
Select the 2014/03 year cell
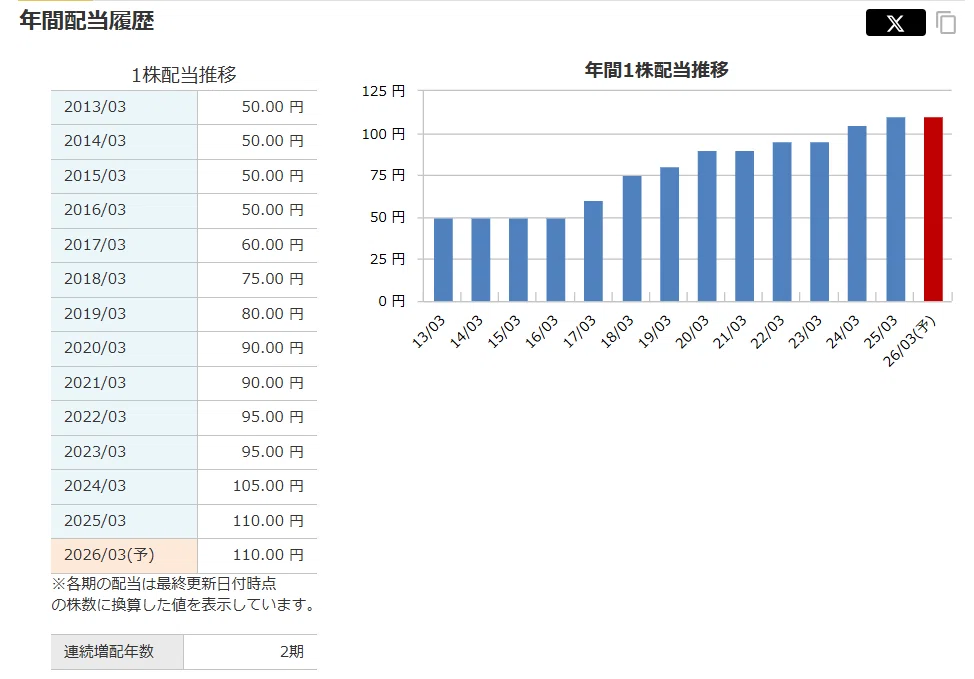124,141
